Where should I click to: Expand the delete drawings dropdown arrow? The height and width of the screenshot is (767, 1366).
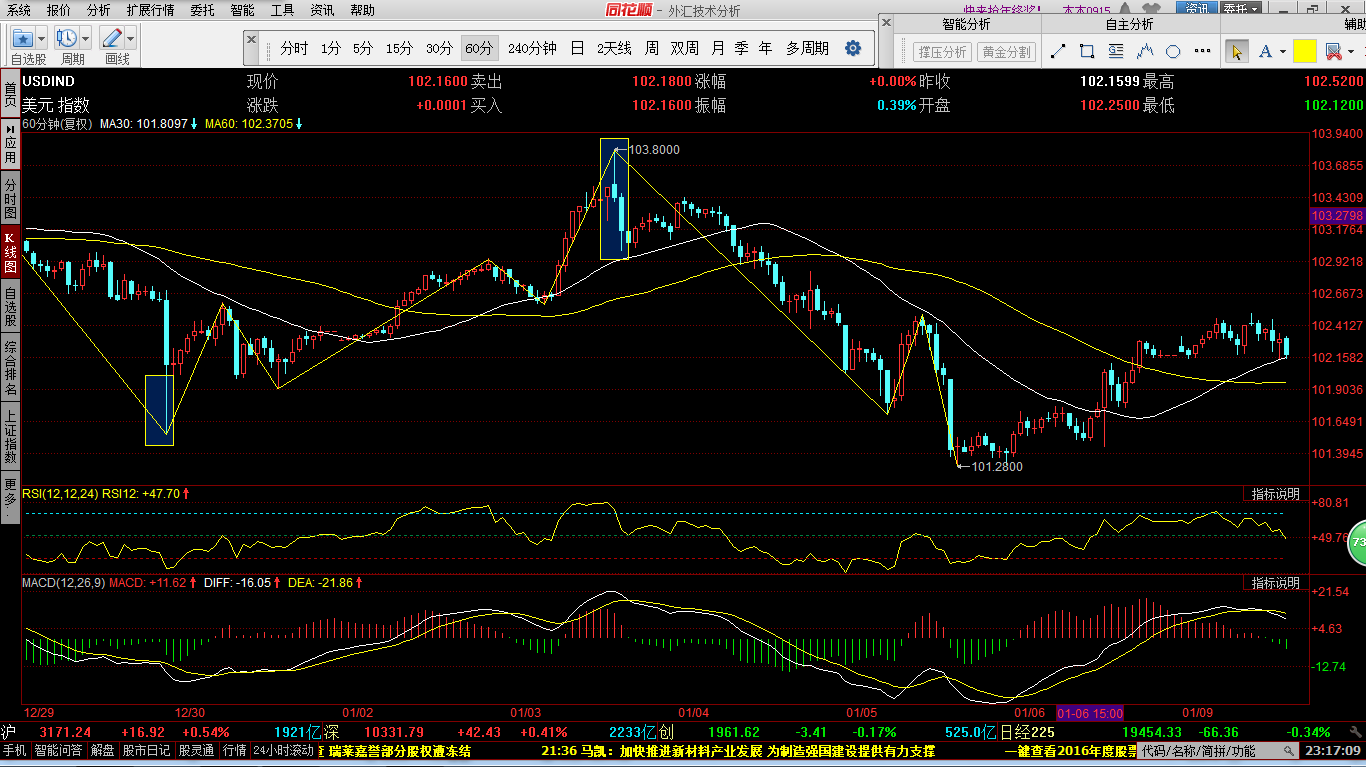tap(1351, 52)
